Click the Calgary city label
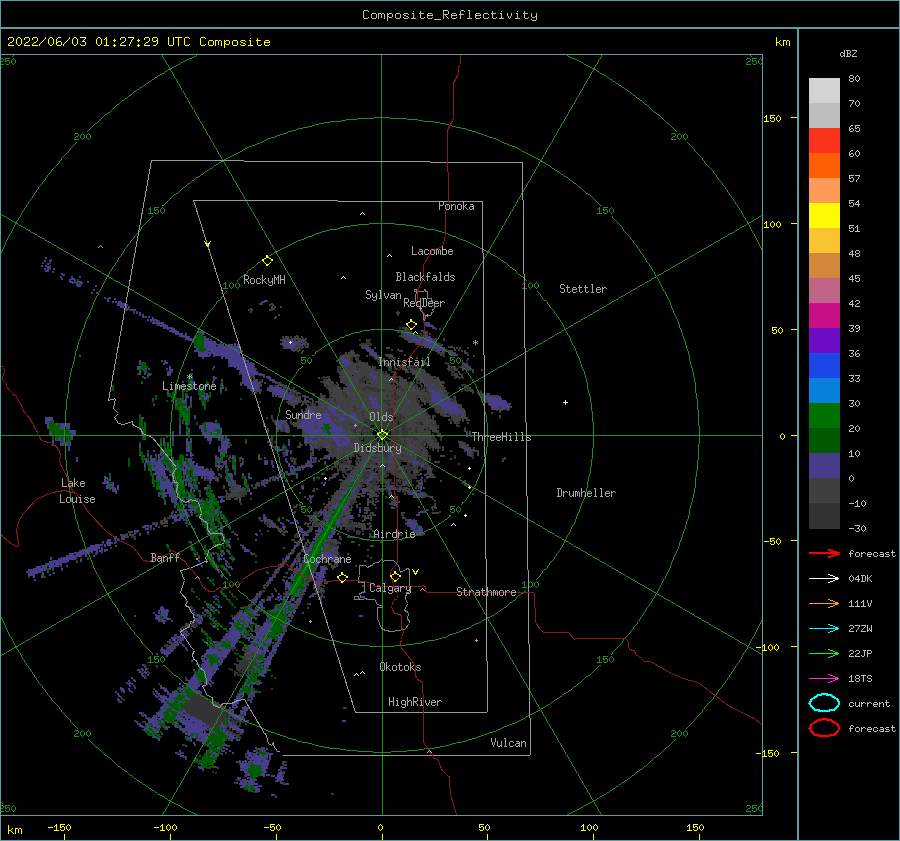Image resolution: width=900 pixels, height=841 pixels. tap(390, 588)
